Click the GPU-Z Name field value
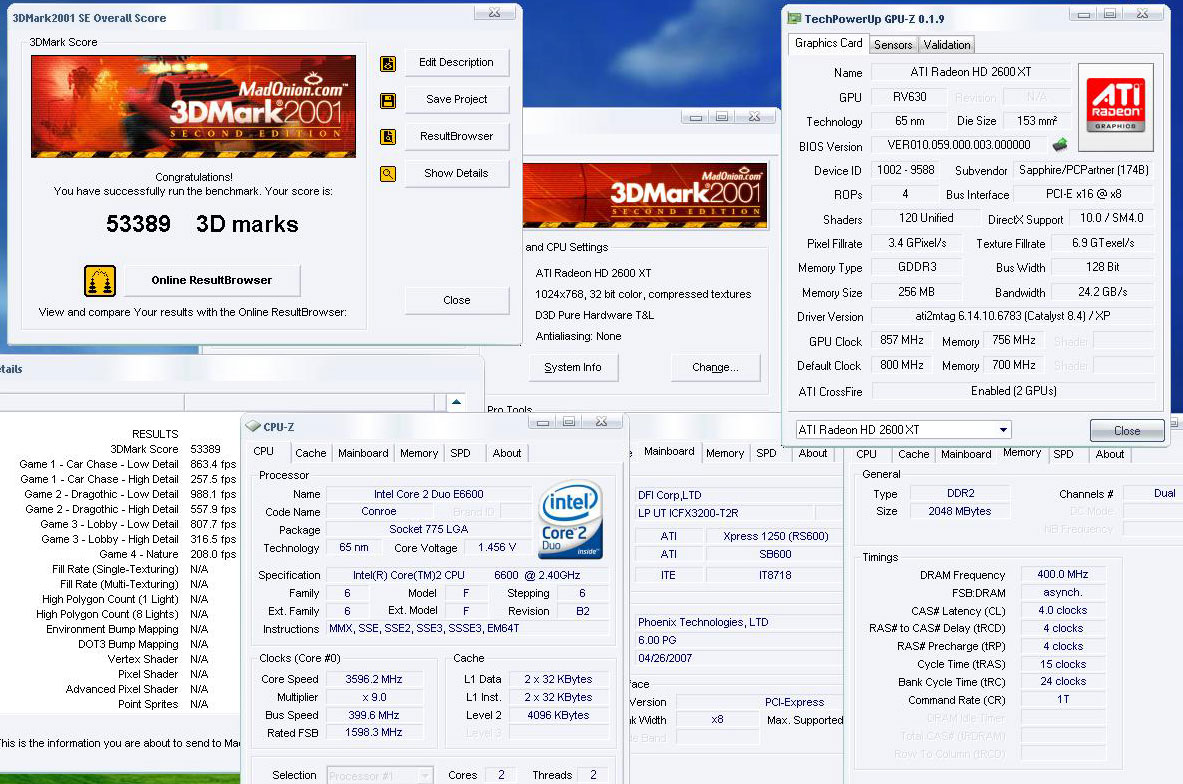The height and width of the screenshot is (784, 1183). point(970,72)
